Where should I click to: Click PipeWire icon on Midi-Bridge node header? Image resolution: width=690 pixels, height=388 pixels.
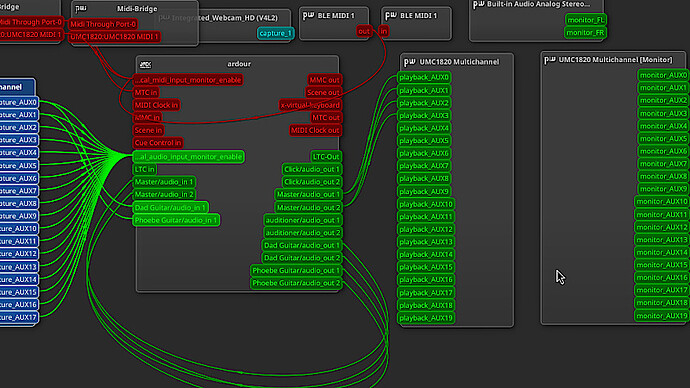point(81,8)
